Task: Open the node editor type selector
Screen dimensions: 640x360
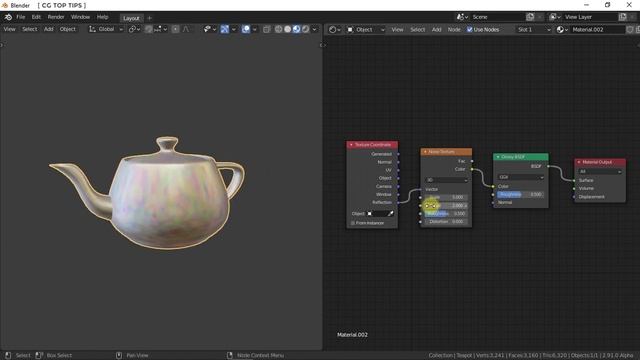Action: (335, 29)
